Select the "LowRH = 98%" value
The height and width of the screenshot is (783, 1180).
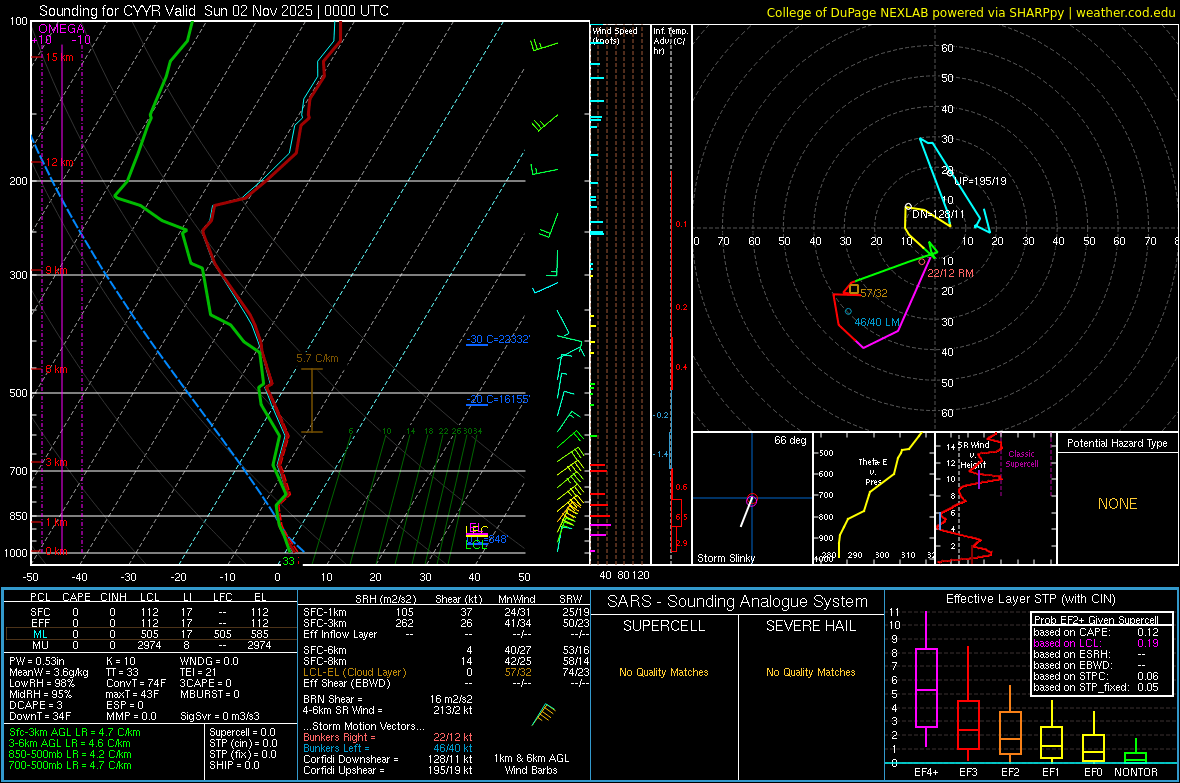pyautogui.click(x=42, y=683)
